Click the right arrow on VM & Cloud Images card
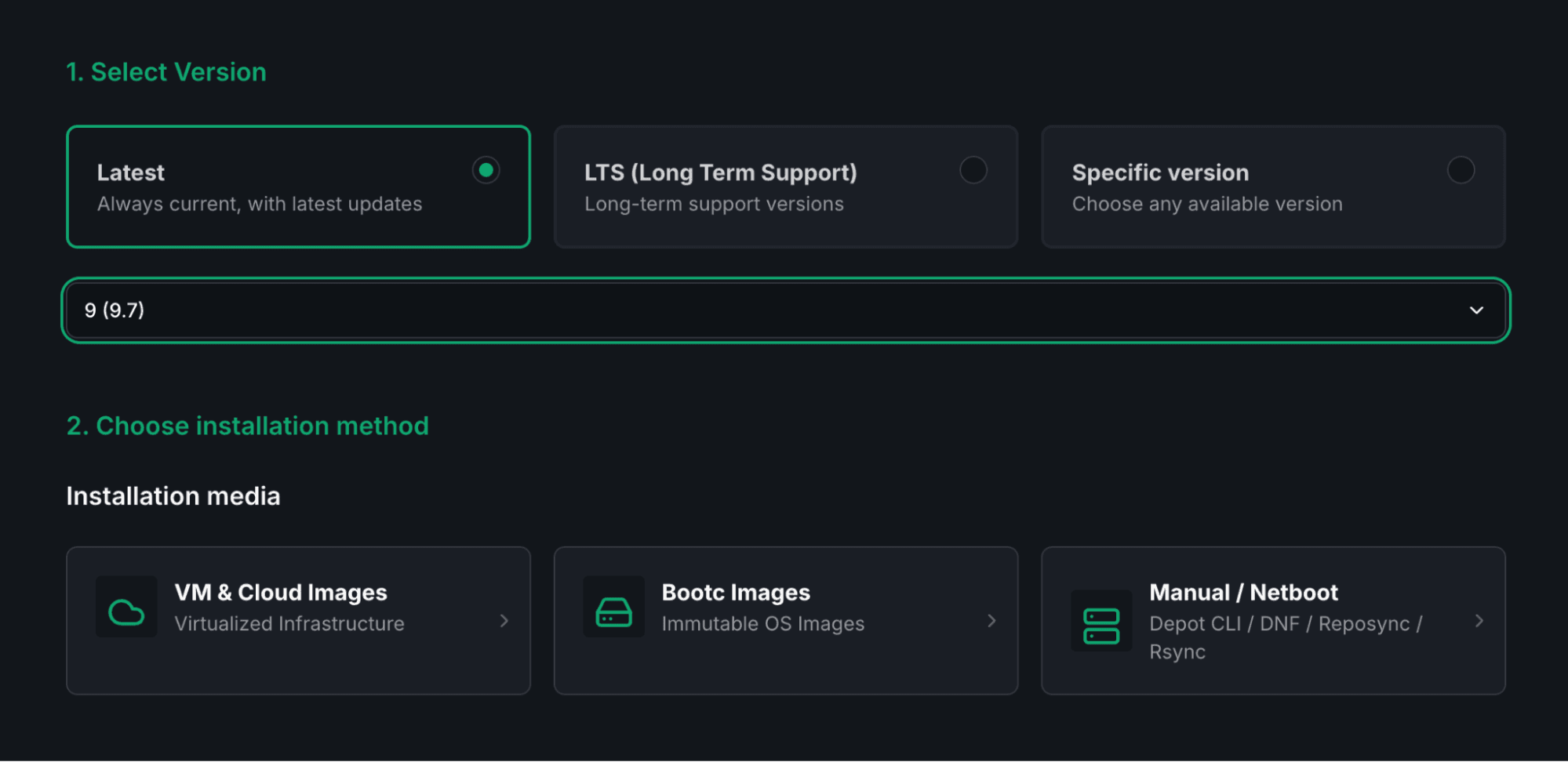The image size is (1568, 762). pyautogui.click(x=504, y=621)
